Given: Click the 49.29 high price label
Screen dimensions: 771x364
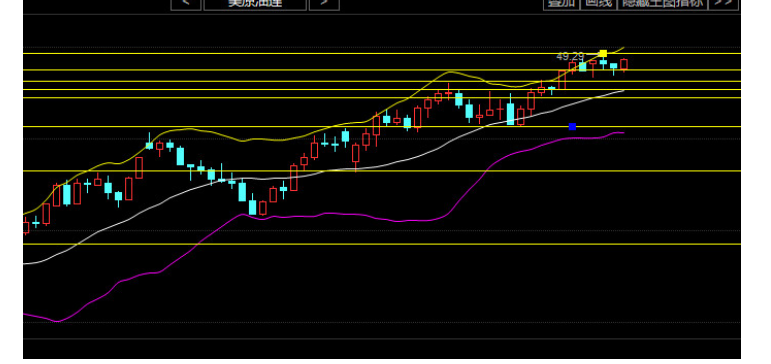Looking at the screenshot, I should pos(570,57).
